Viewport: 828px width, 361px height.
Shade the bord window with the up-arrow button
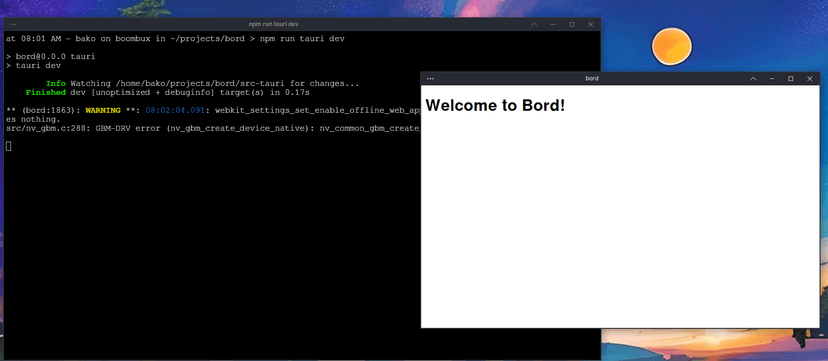[x=753, y=79]
